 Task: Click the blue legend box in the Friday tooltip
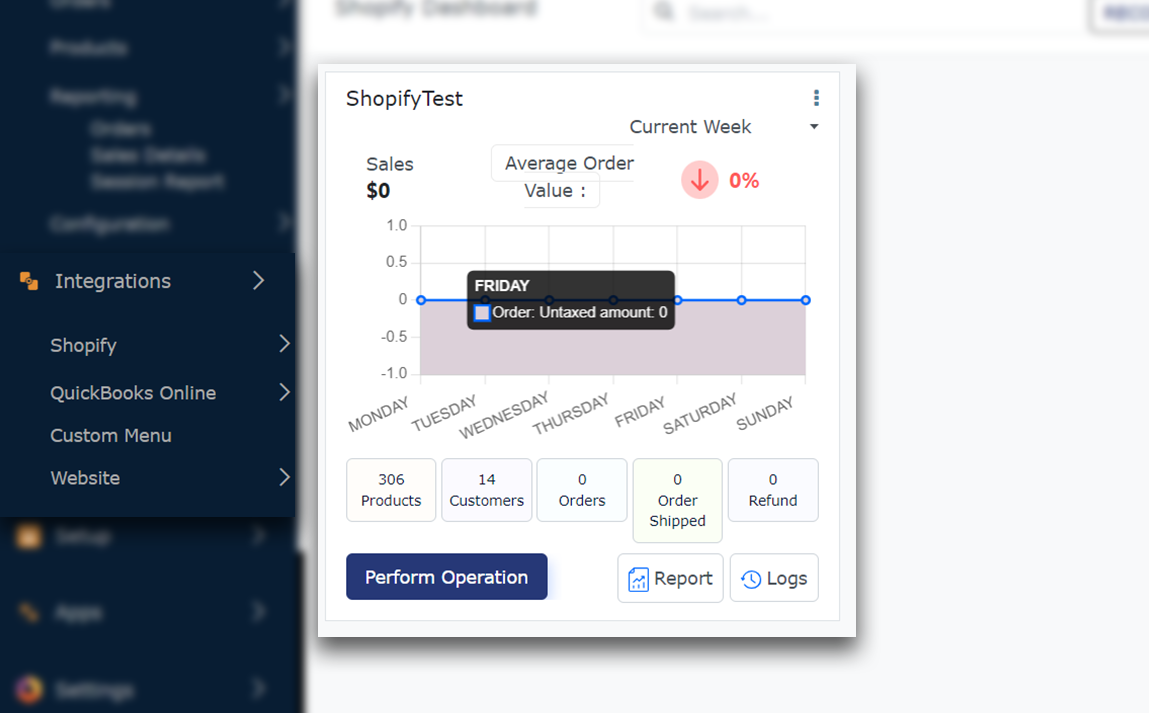point(482,313)
